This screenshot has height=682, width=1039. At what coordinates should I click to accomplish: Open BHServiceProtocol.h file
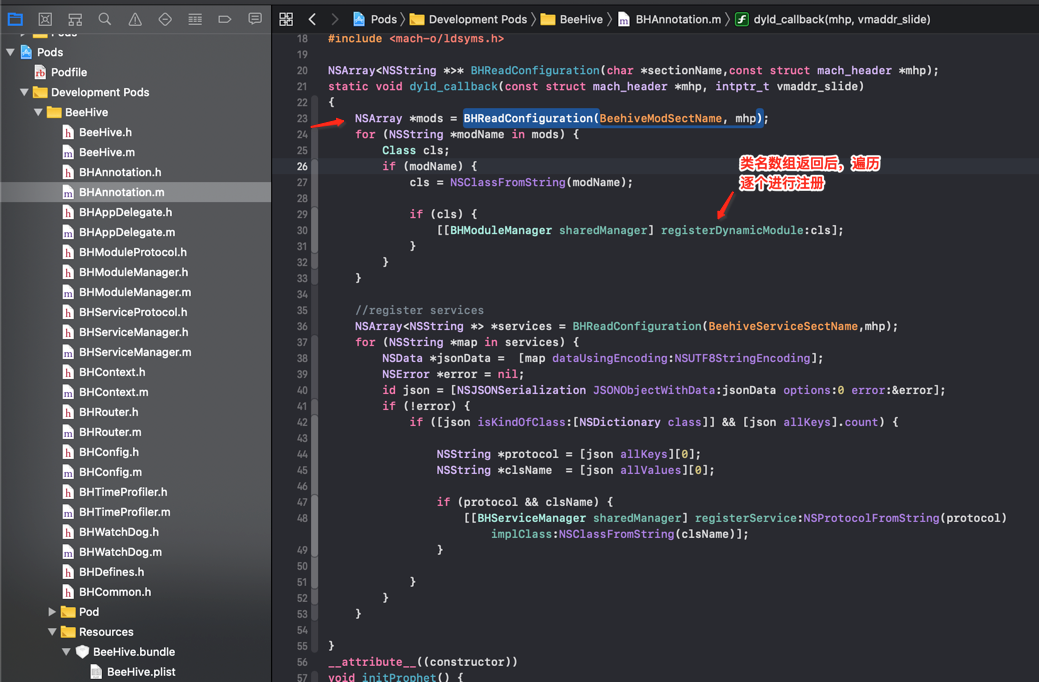click(x=133, y=312)
